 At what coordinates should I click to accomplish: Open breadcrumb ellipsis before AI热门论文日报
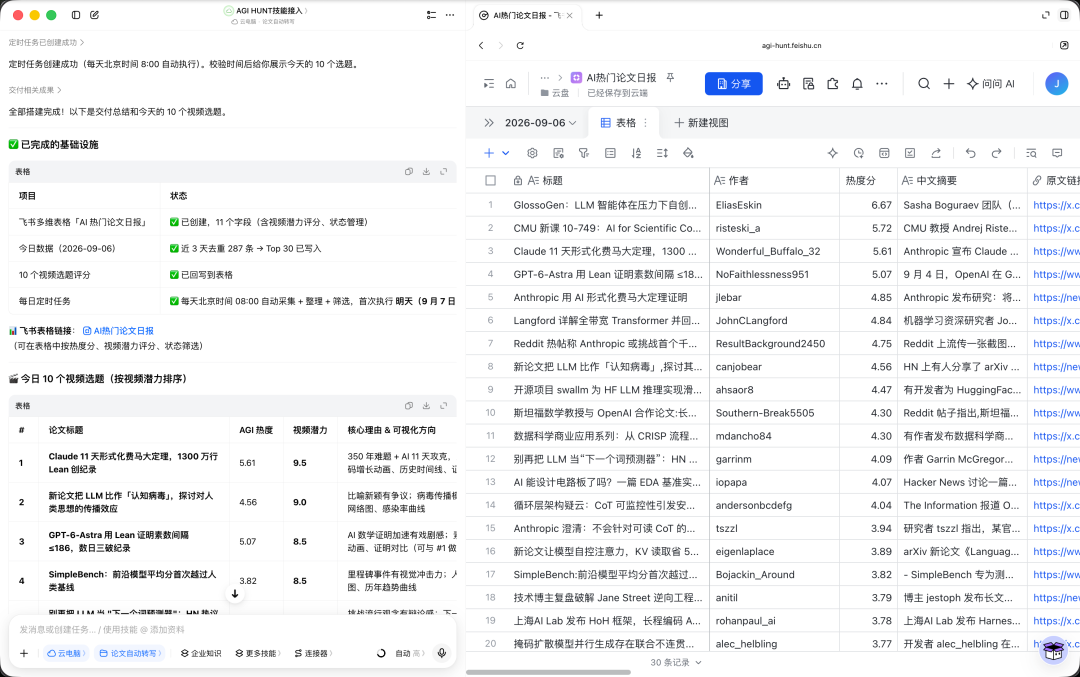pos(544,78)
